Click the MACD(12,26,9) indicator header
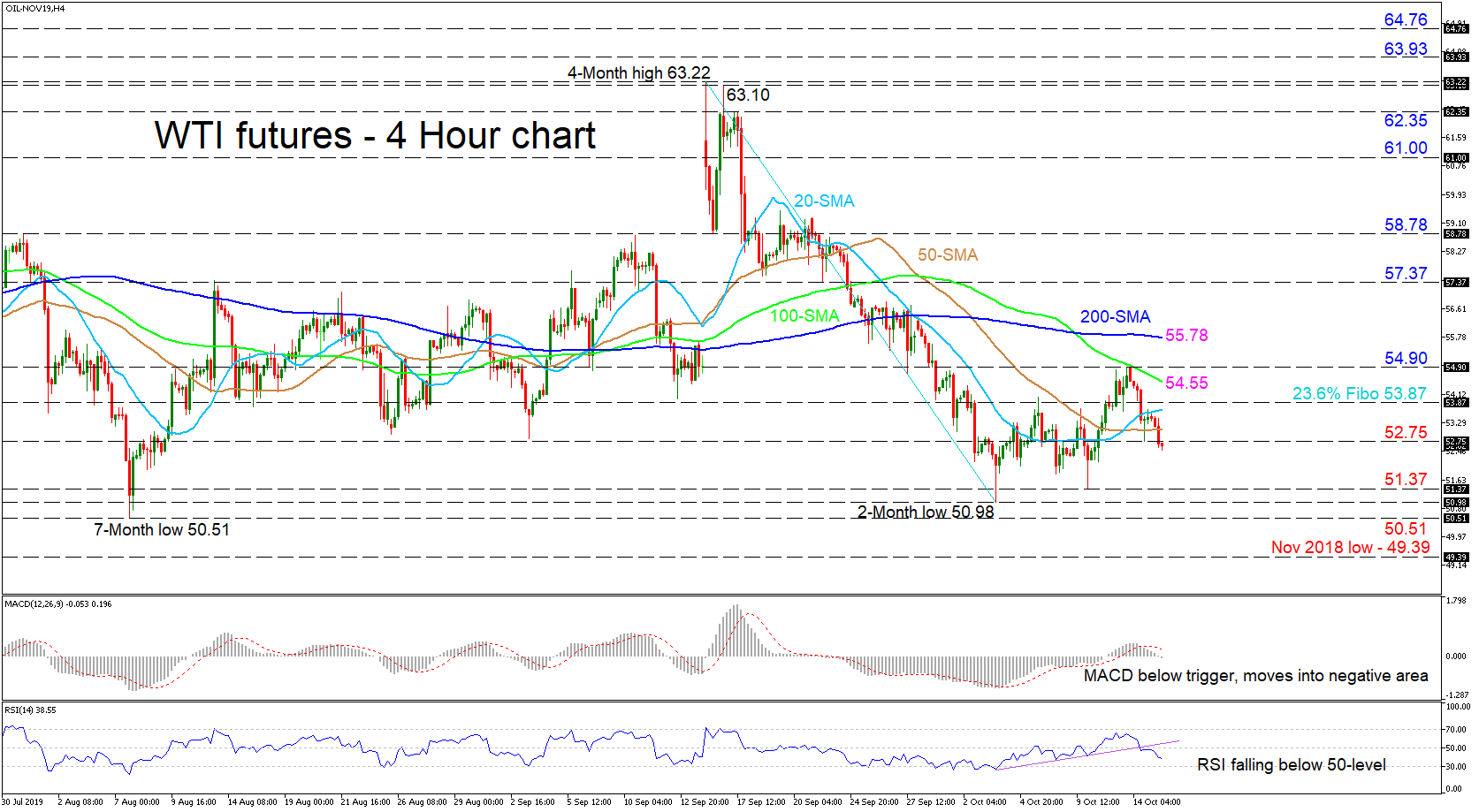 (x=57, y=603)
